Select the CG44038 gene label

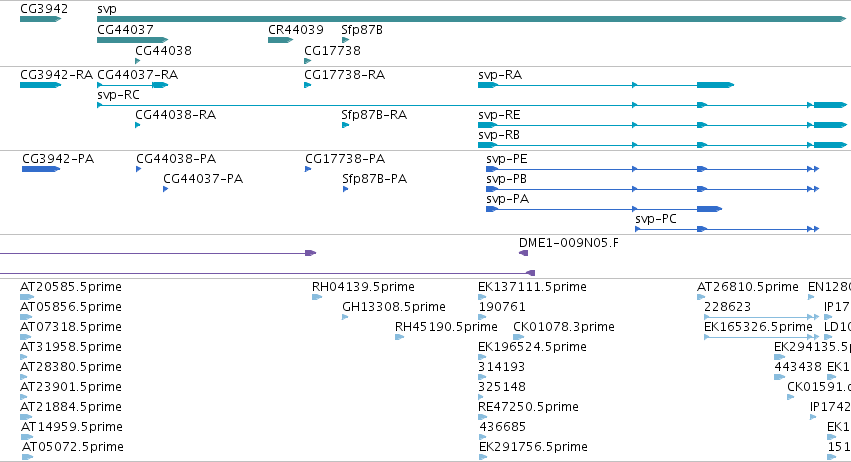click(163, 50)
